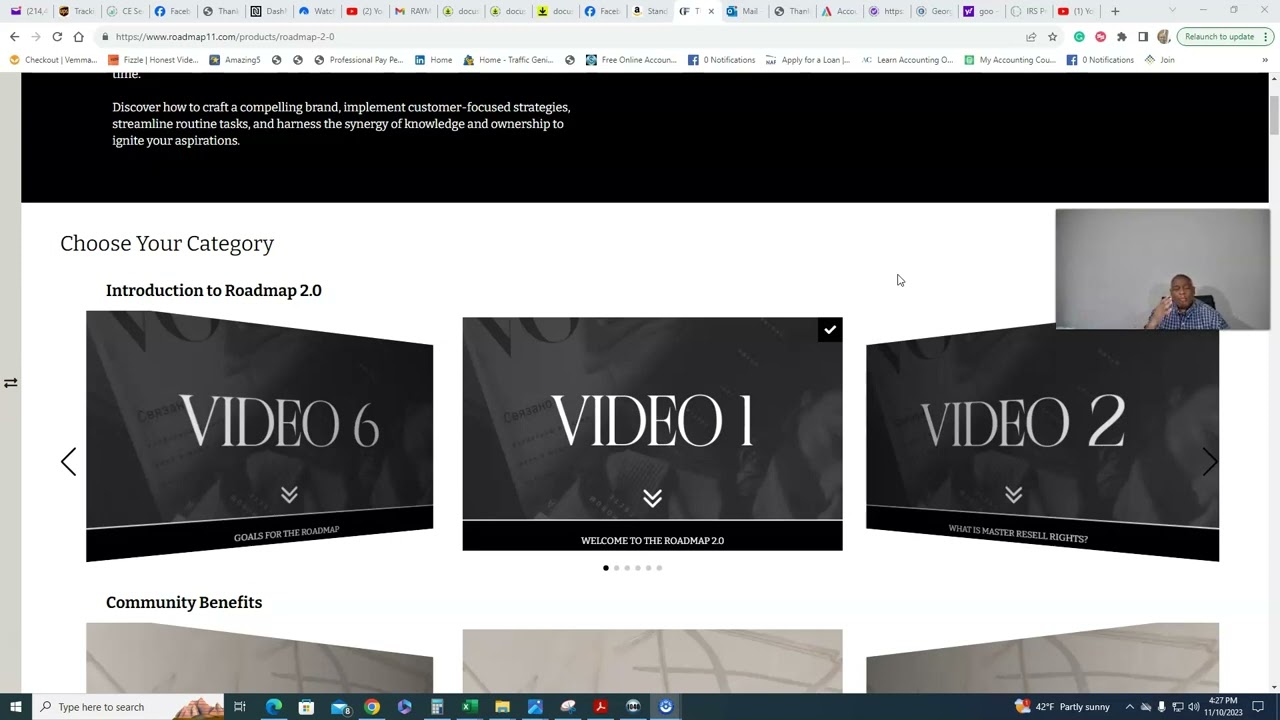Toggle the completed checkmark on Video 1
This screenshot has height=720, width=1280.
point(830,330)
